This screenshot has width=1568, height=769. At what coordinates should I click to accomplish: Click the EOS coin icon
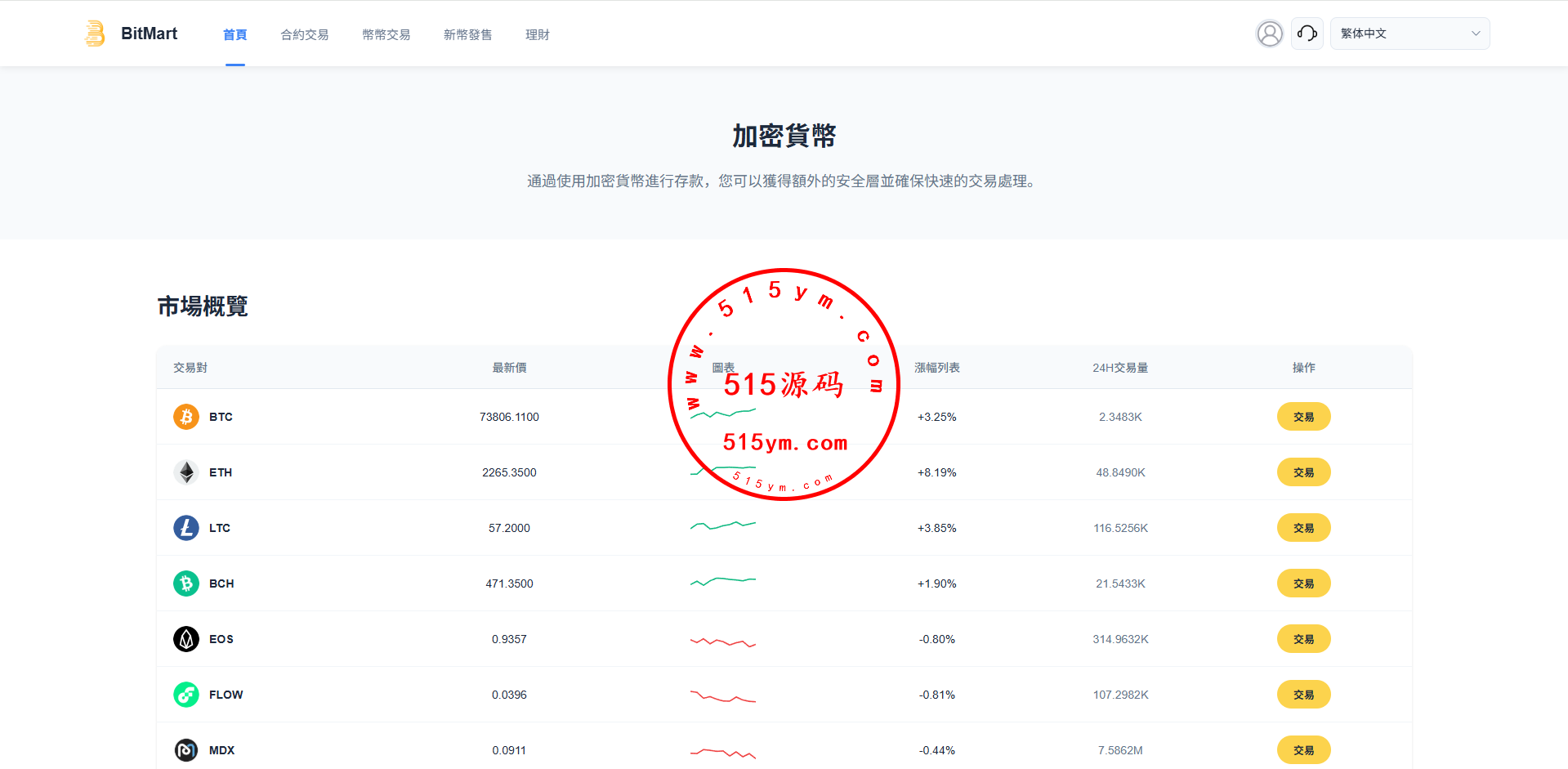pyautogui.click(x=186, y=639)
